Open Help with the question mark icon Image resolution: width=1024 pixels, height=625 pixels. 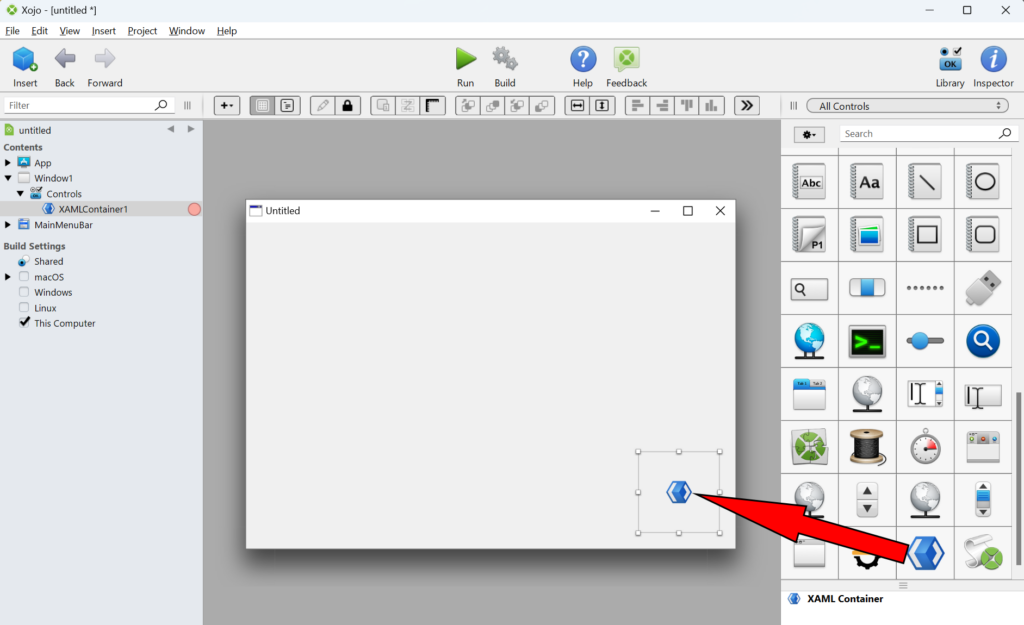pyautogui.click(x=583, y=59)
